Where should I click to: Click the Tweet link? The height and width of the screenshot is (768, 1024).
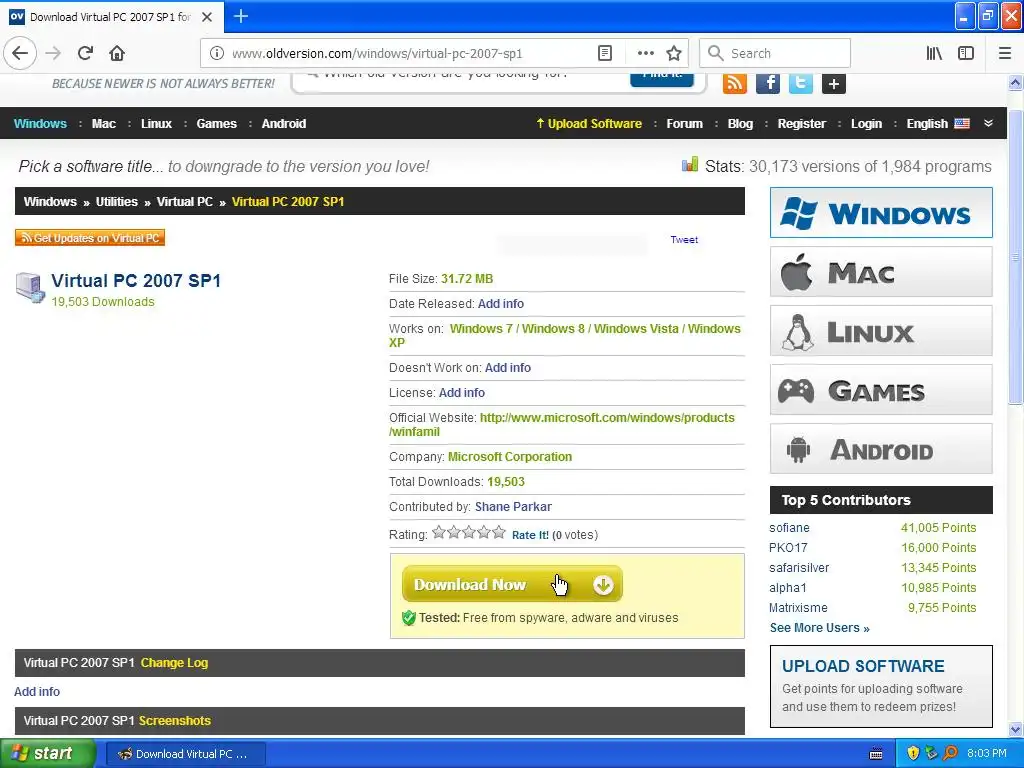(684, 240)
